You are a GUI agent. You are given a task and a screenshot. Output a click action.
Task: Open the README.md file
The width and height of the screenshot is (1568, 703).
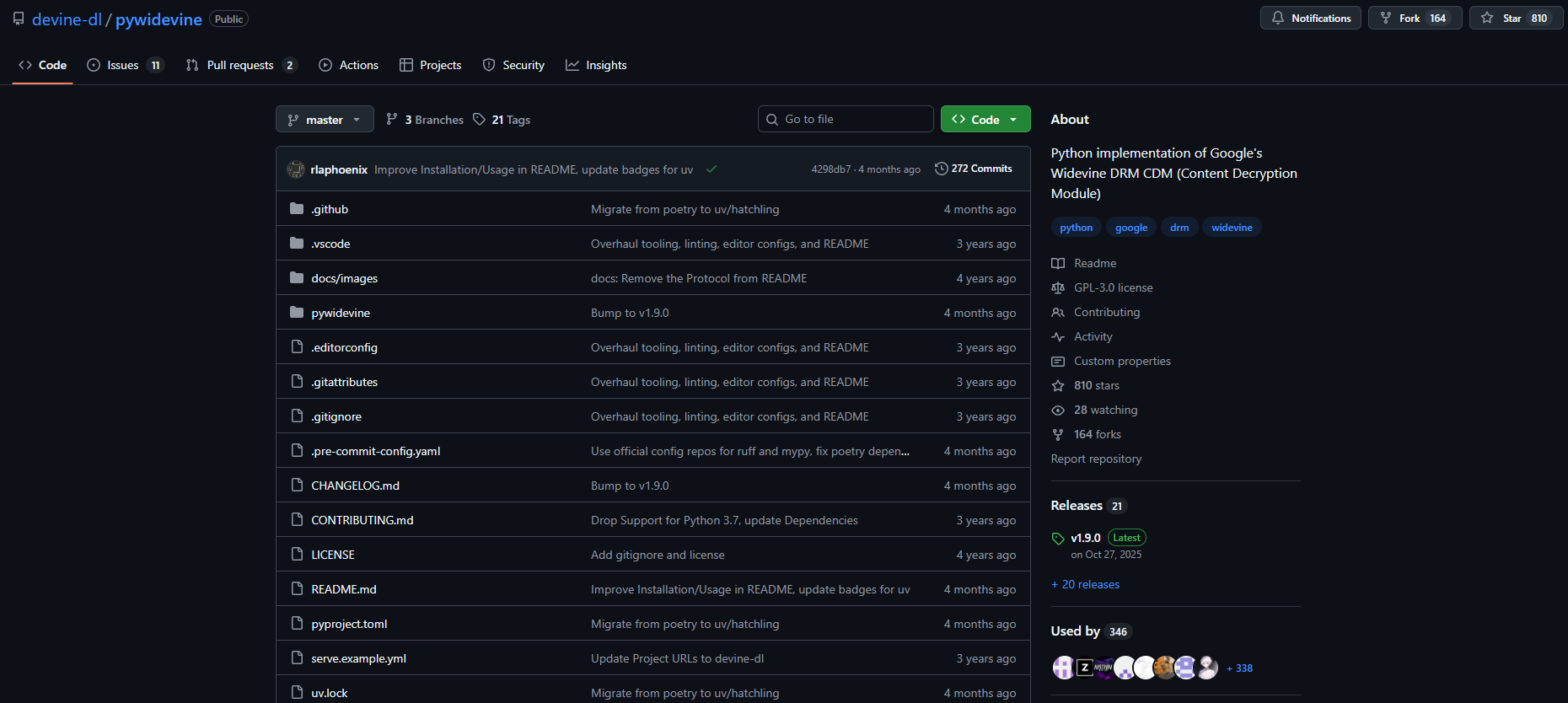tap(344, 589)
